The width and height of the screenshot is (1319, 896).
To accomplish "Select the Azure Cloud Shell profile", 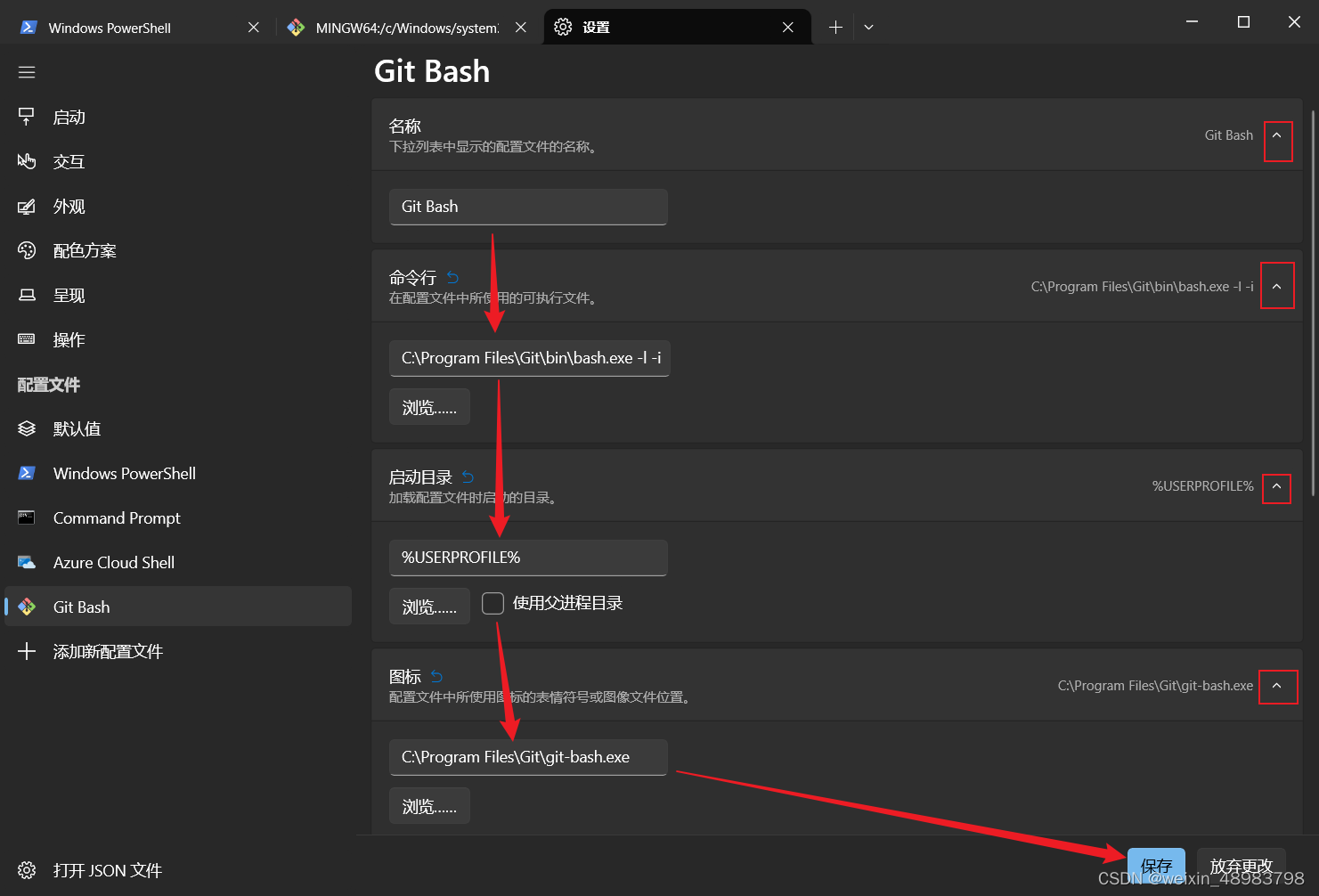I will point(178,562).
